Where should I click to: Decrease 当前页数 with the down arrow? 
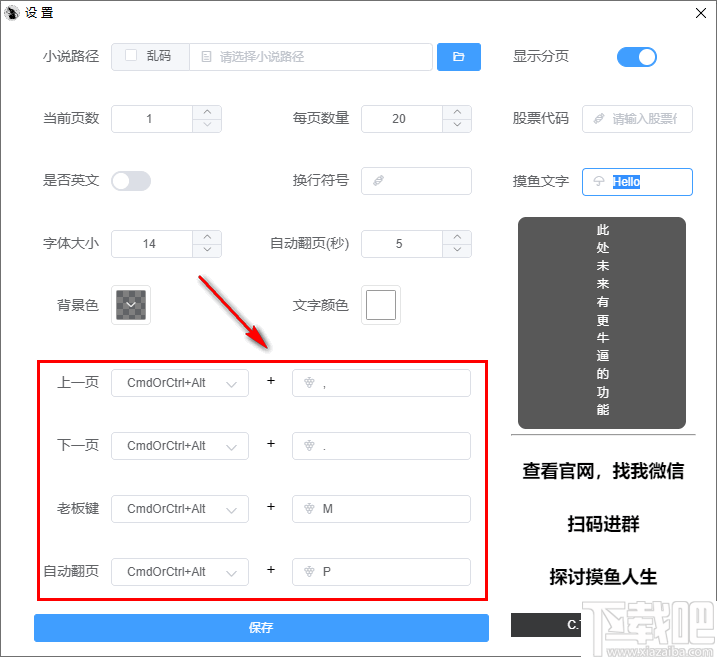coord(207,125)
